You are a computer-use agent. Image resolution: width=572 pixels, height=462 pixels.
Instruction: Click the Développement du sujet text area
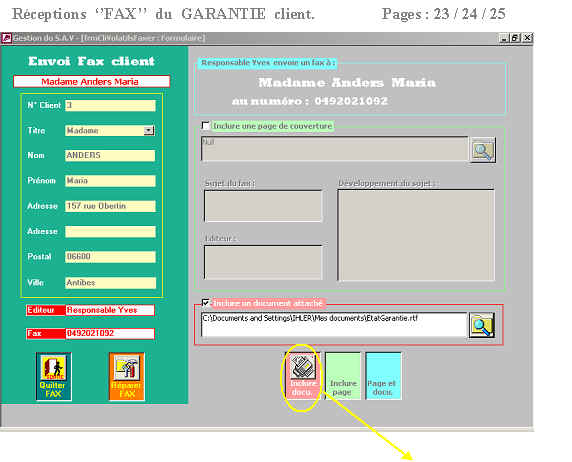click(416, 235)
